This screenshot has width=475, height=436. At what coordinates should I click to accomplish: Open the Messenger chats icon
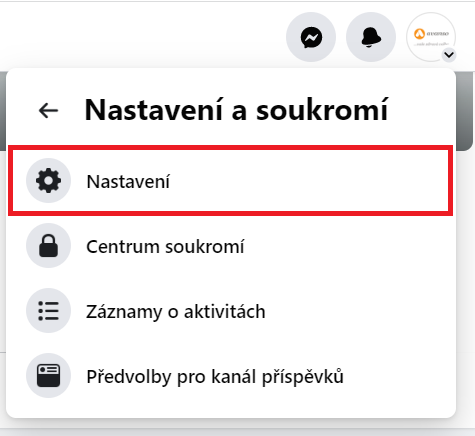coord(311,37)
